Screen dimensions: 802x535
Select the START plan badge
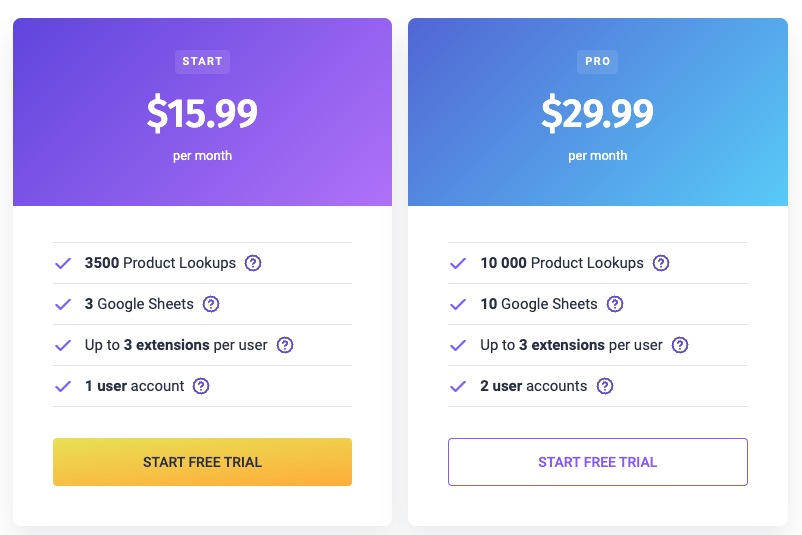point(202,62)
